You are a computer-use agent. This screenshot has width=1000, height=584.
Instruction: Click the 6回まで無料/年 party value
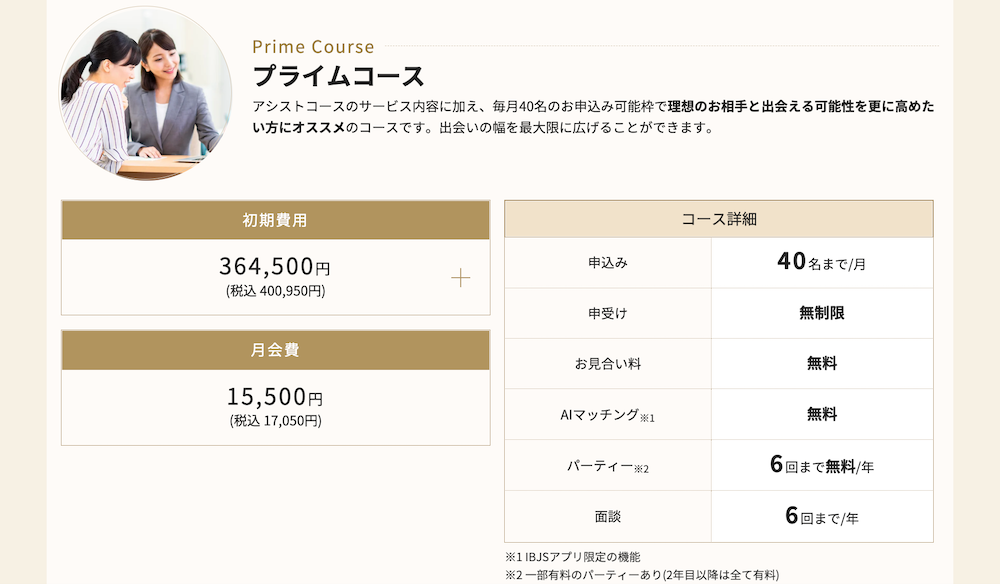(821, 465)
